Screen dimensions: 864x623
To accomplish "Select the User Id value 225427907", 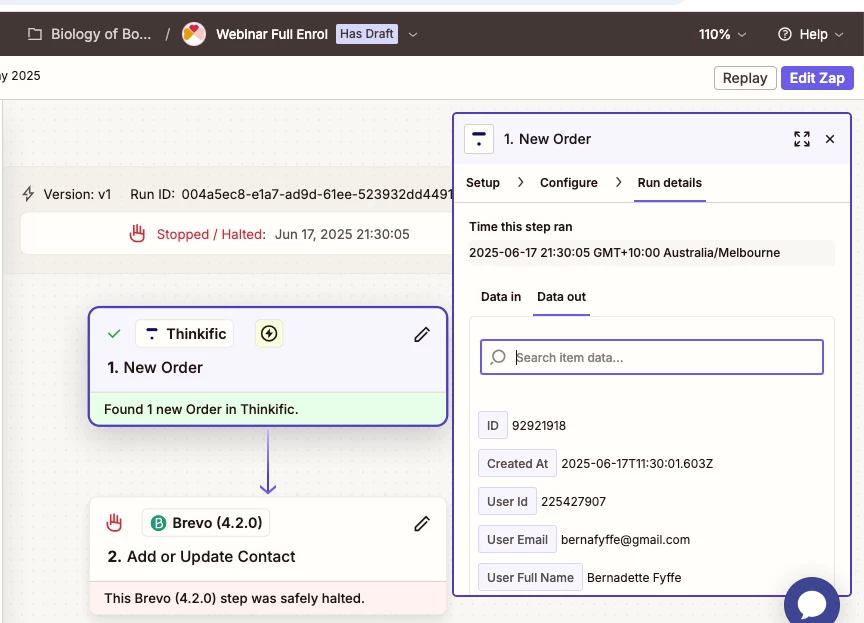I will pyautogui.click(x=573, y=502).
